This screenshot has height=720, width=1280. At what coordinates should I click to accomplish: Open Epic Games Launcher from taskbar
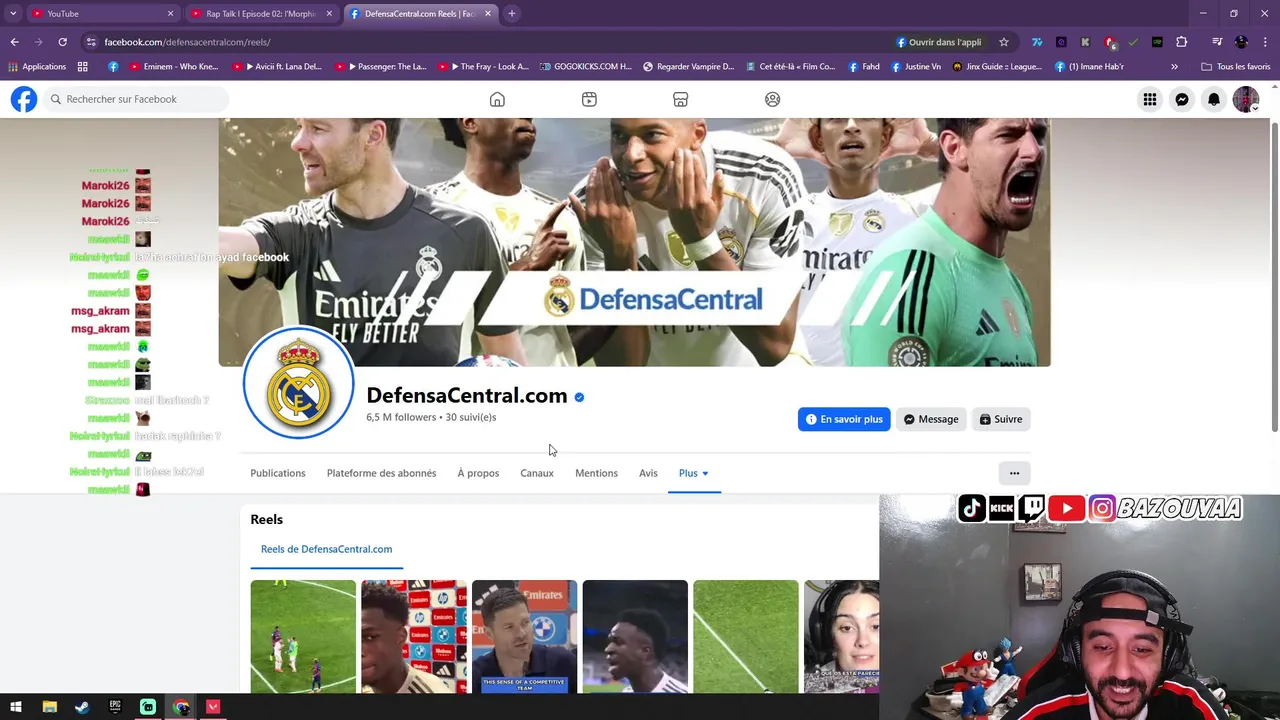pos(115,707)
